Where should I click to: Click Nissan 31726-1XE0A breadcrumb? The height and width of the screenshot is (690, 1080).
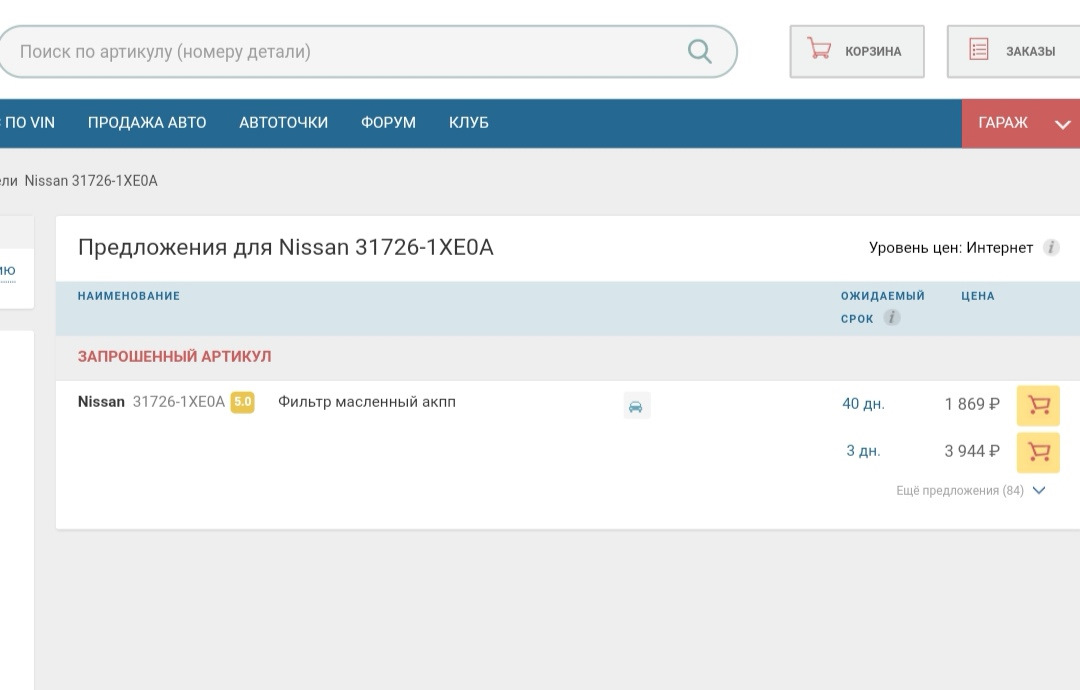click(91, 181)
